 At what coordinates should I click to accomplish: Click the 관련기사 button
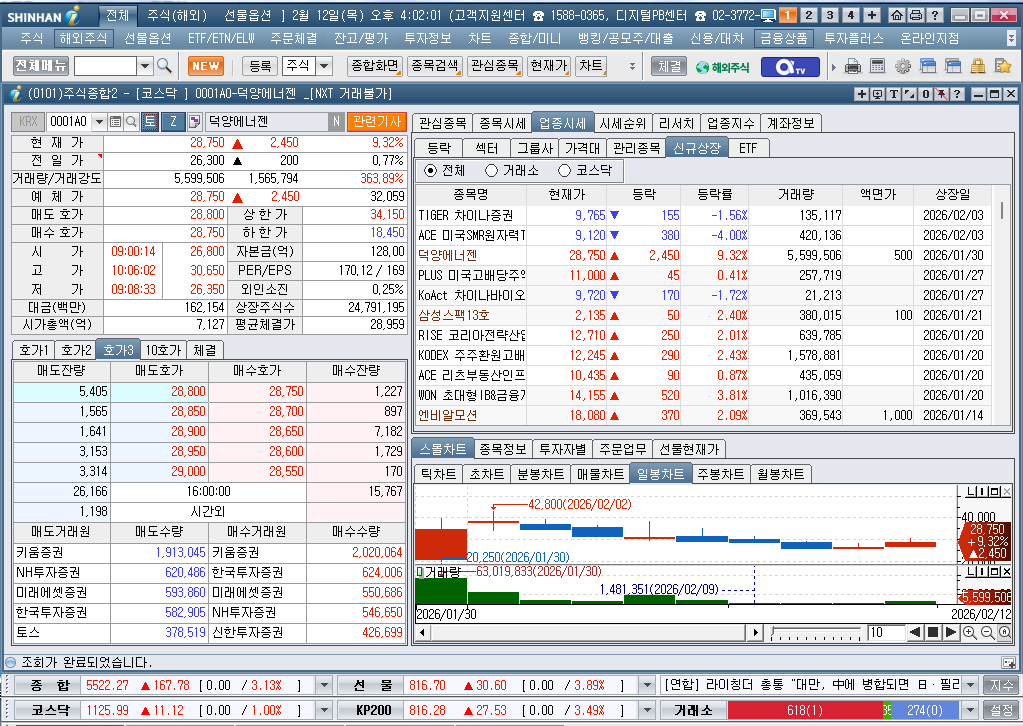point(377,121)
